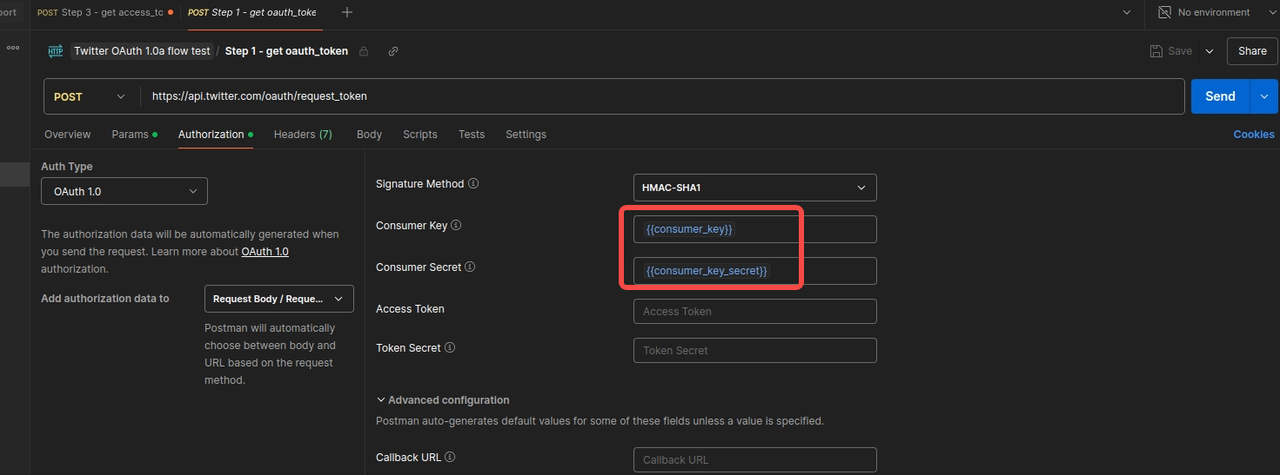Switch to the Overview tab

coord(67,134)
